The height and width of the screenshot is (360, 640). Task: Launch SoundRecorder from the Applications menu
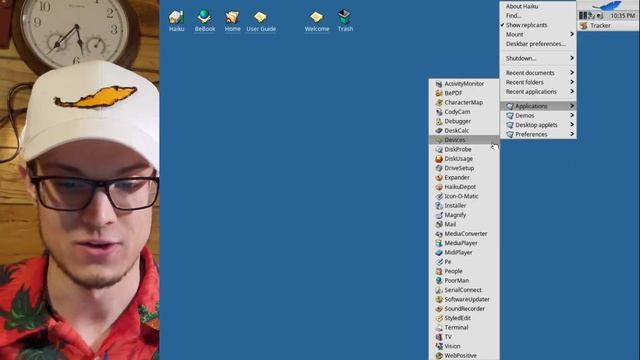[464, 309]
